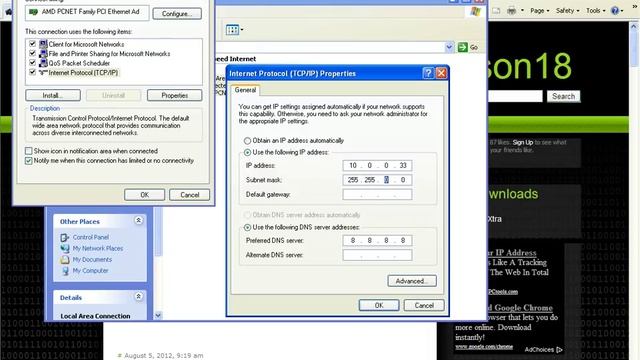This screenshot has width=640, height=360.
Task: Click the AMD PCNET network adapter icon
Action: coord(33,12)
